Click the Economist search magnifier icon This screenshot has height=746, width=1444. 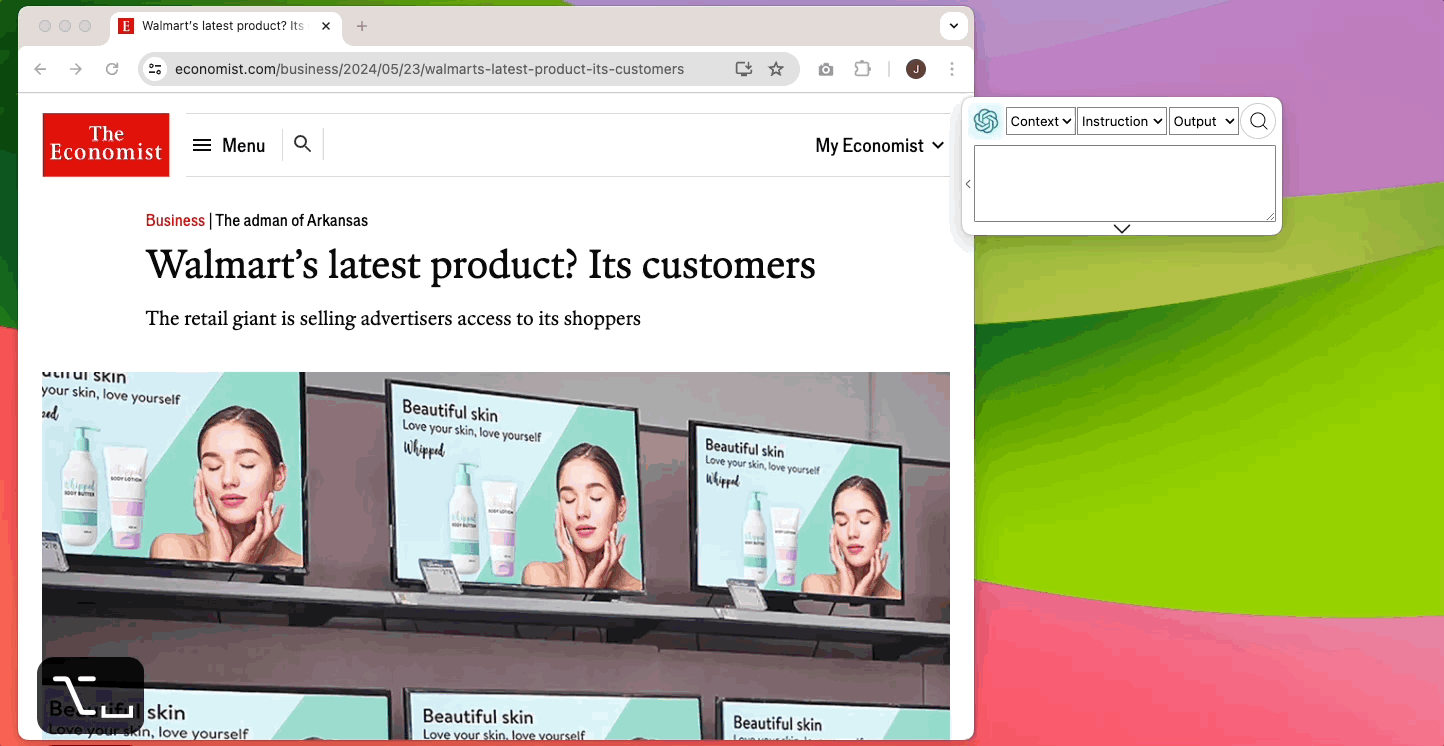(x=303, y=144)
